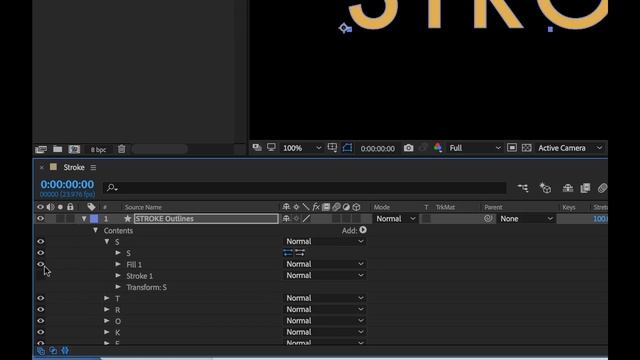640x360 pixels.
Task: Toggle Hide Shy Layers icon
Action: [x=568, y=188]
